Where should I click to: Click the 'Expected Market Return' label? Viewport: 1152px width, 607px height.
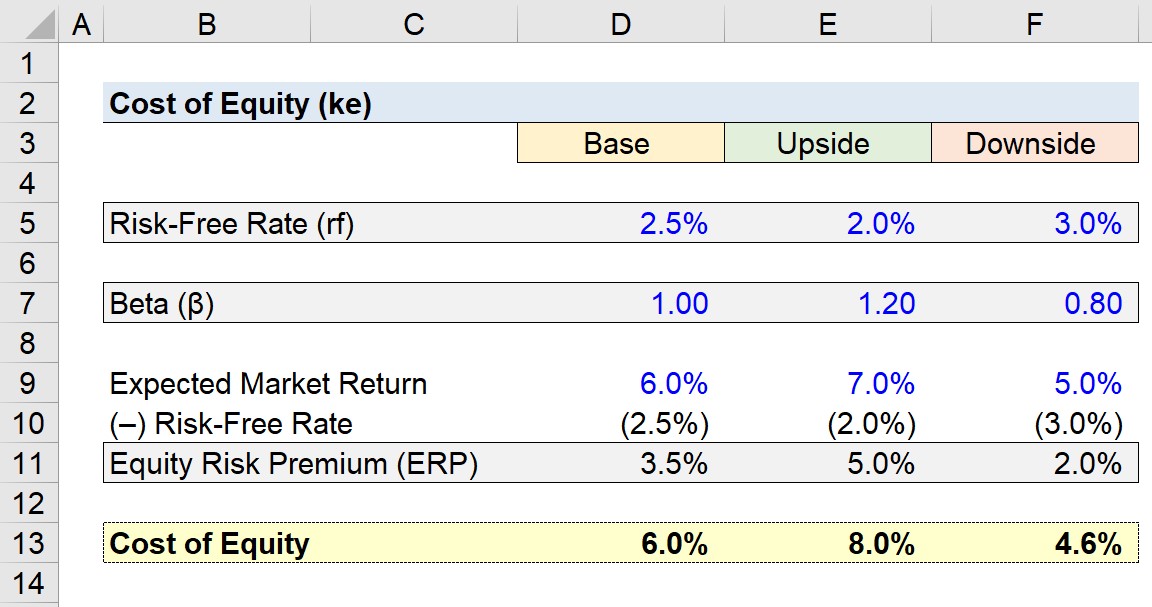pyautogui.click(x=268, y=384)
